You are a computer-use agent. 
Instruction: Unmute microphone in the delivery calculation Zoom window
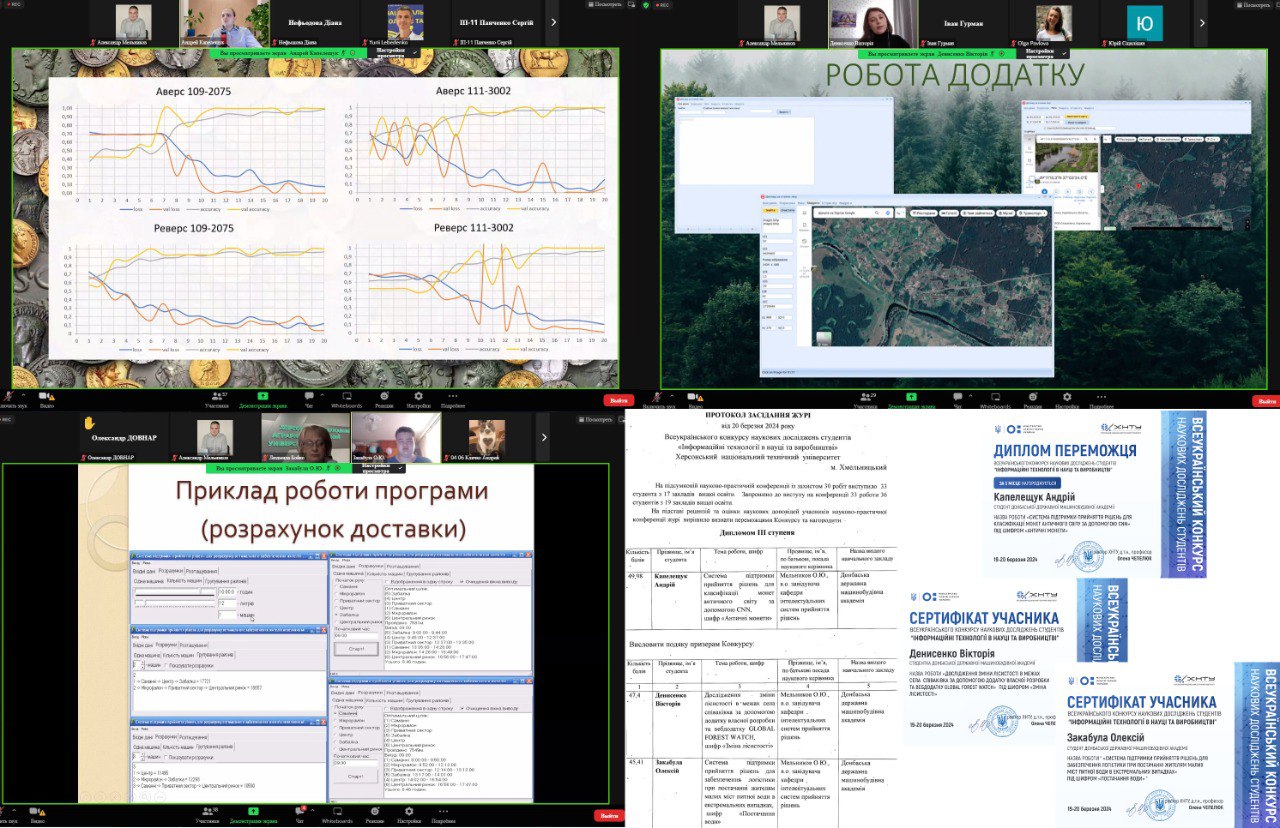pos(6,814)
